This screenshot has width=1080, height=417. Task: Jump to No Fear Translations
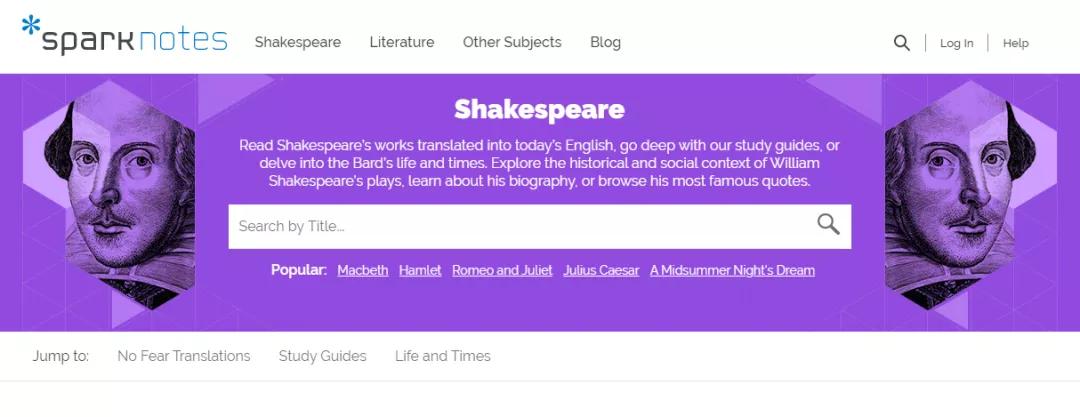pyautogui.click(x=184, y=356)
